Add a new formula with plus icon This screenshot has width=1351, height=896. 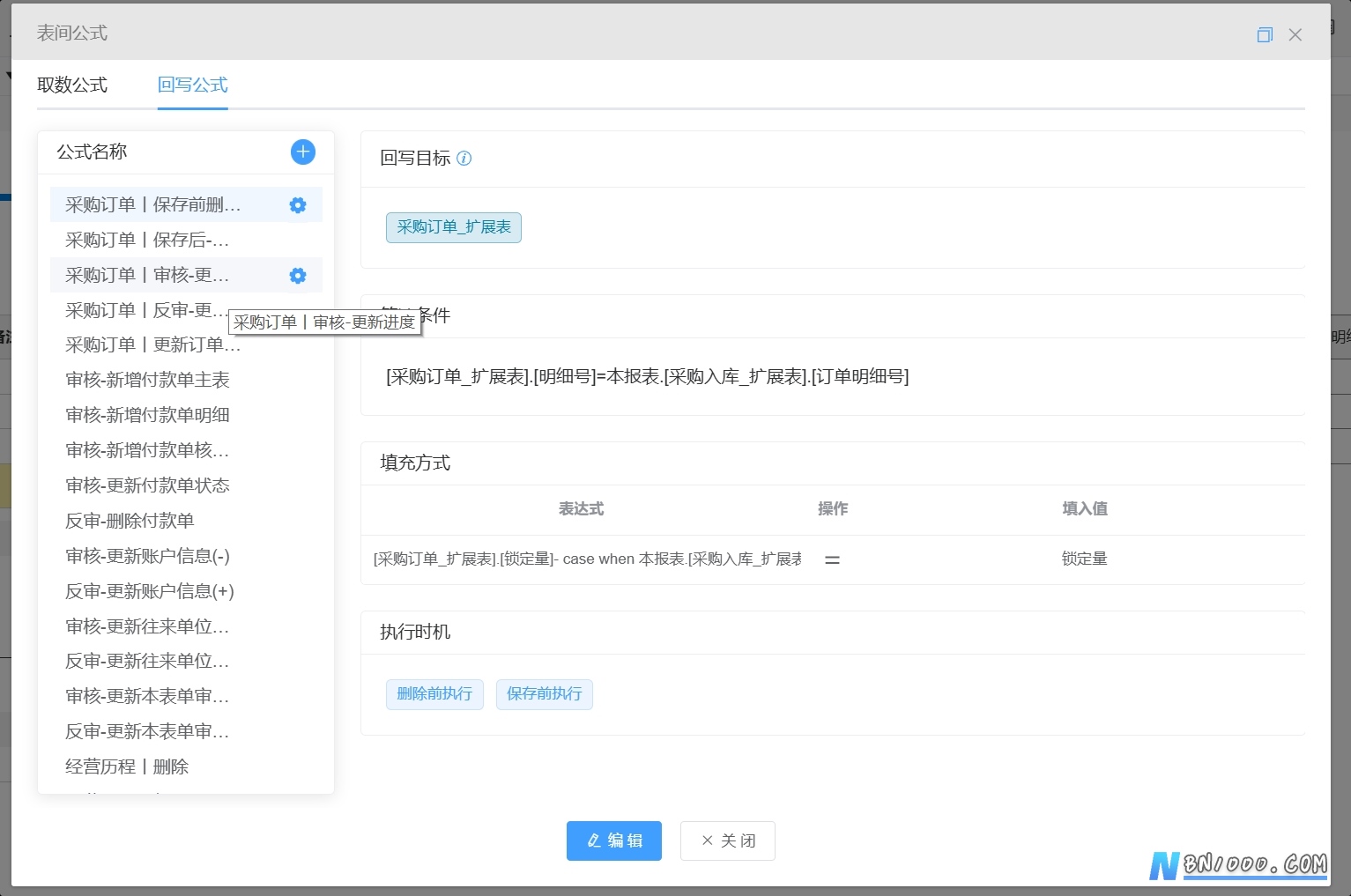pyautogui.click(x=302, y=152)
